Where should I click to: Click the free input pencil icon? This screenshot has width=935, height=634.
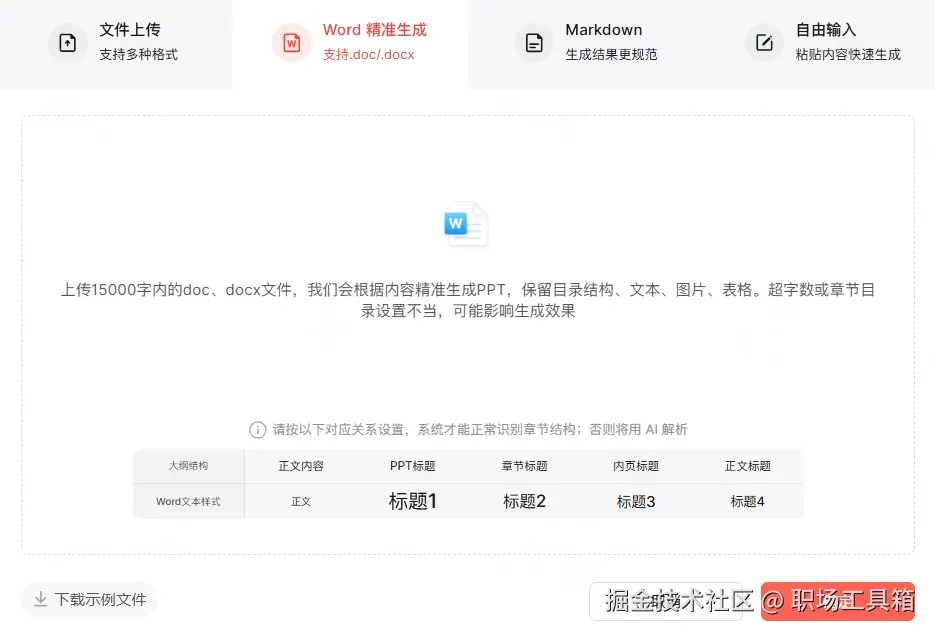pos(764,42)
